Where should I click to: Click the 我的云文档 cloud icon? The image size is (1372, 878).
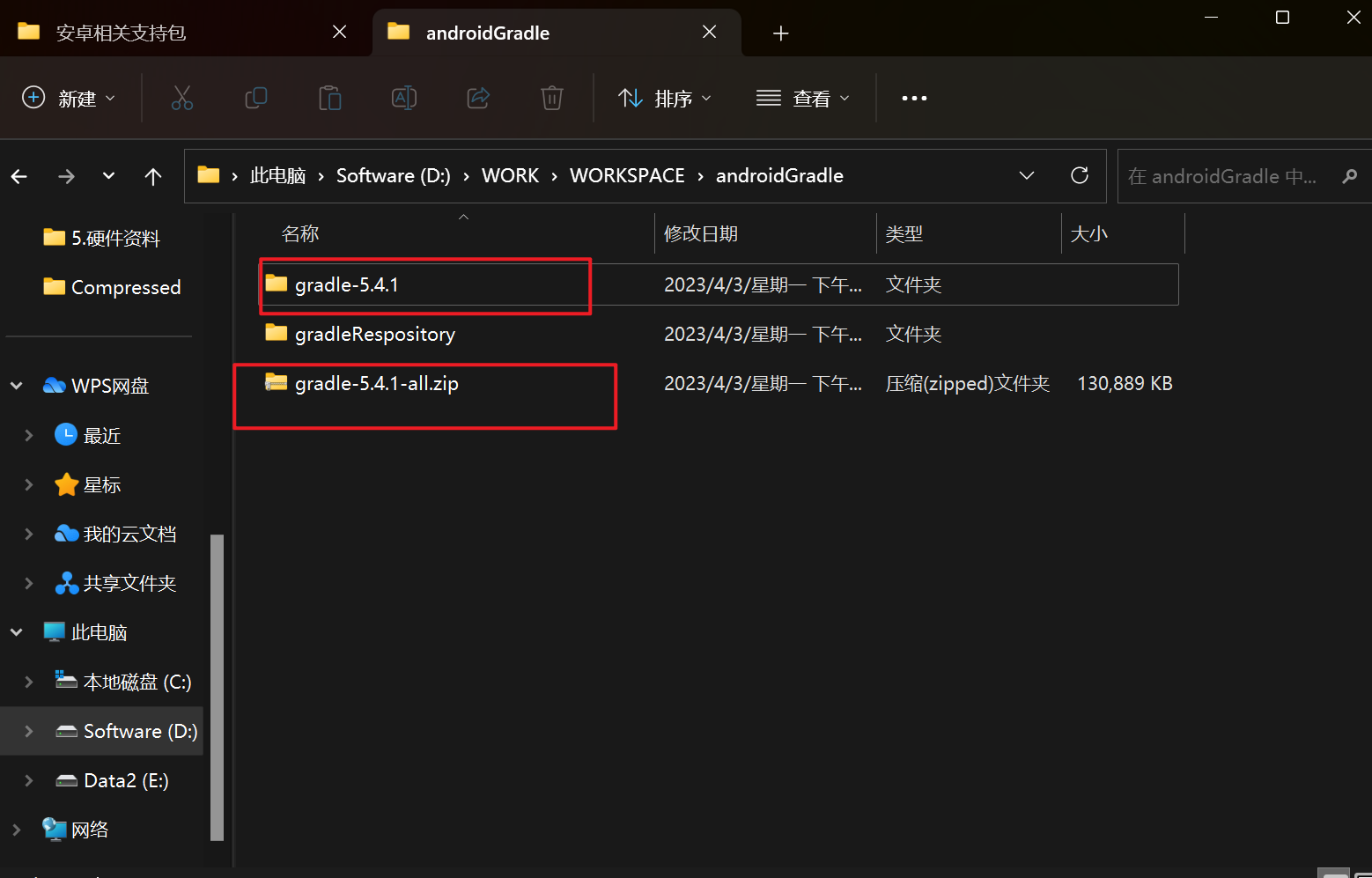point(67,534)
